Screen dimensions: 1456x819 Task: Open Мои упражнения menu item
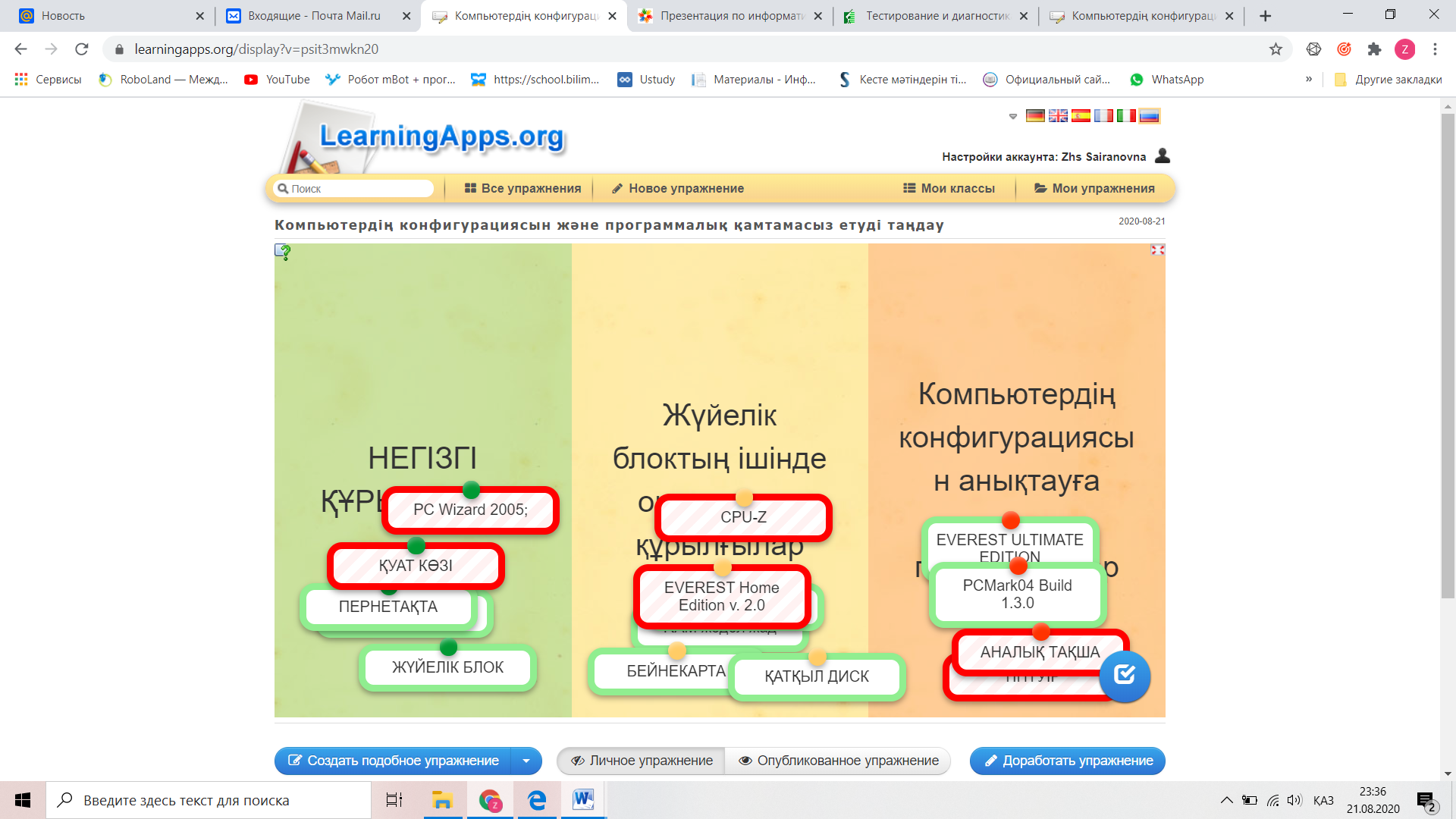1095,188
